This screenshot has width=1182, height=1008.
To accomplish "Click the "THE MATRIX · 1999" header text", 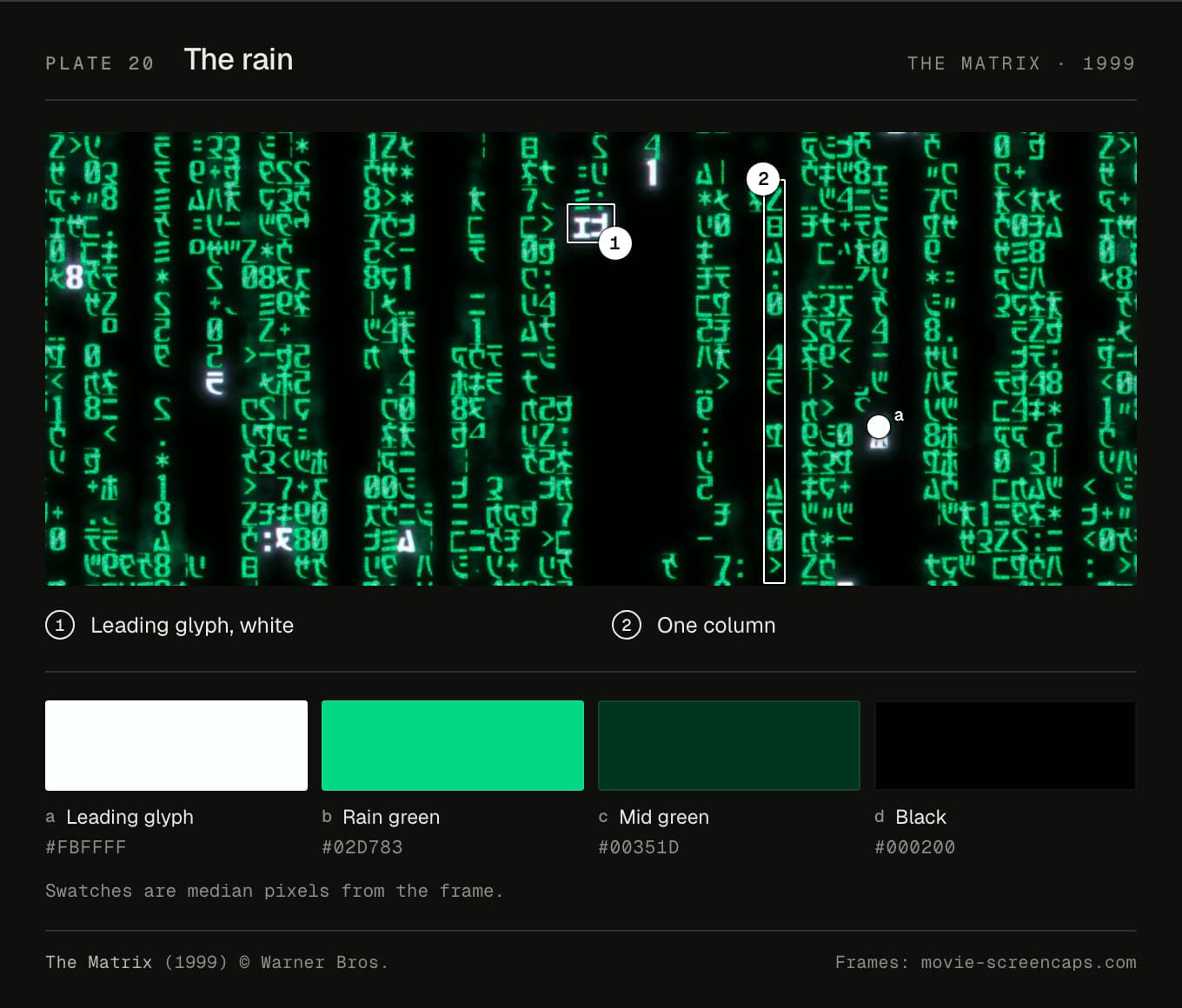I will (1021, 63).
